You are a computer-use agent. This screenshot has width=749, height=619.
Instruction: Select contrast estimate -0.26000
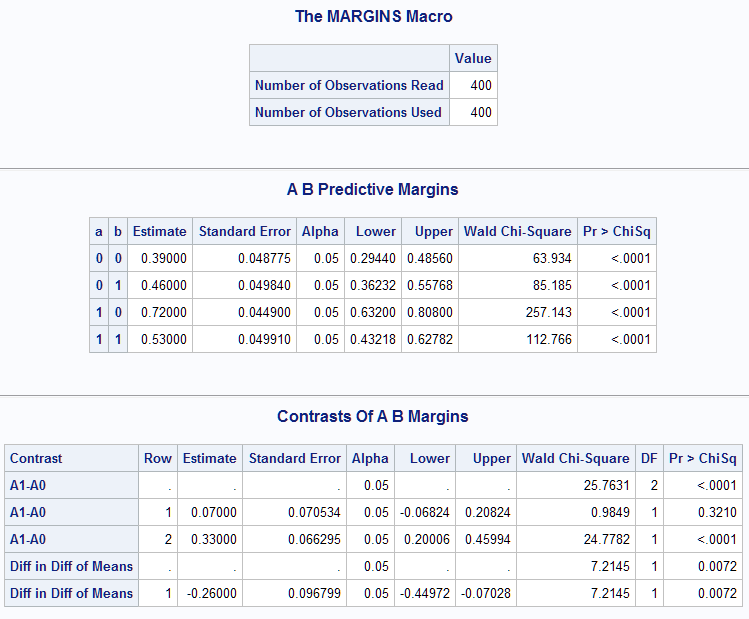tap(212, 593)
